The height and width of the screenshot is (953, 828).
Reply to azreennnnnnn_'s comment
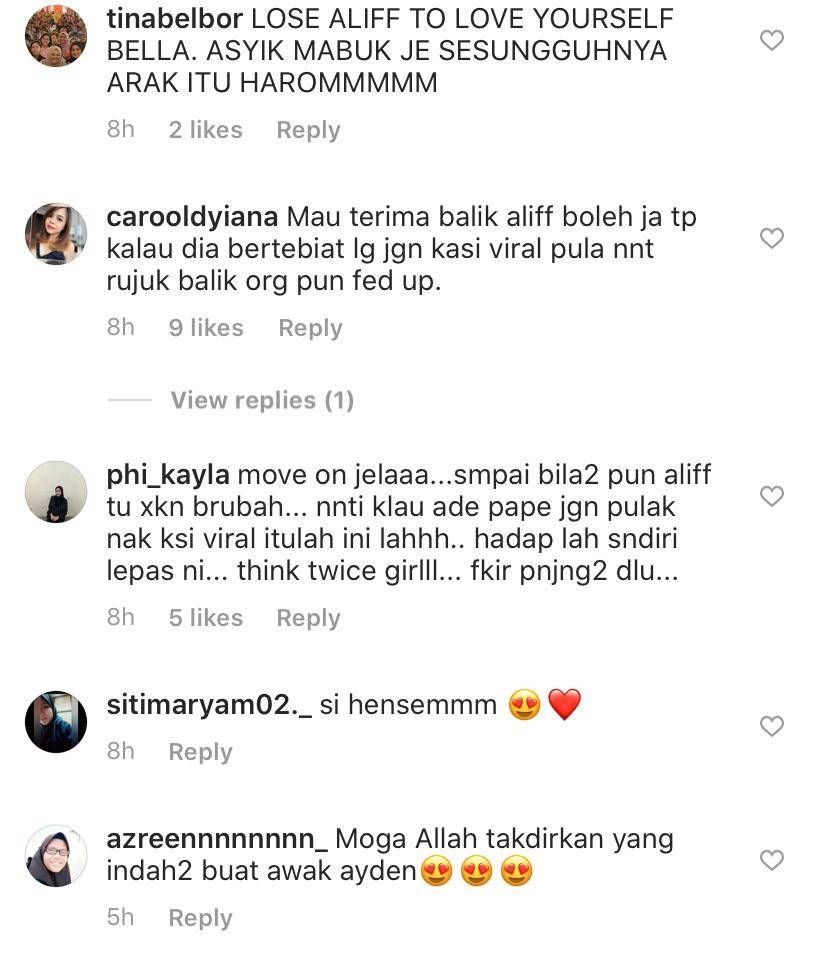coord(201,918)
